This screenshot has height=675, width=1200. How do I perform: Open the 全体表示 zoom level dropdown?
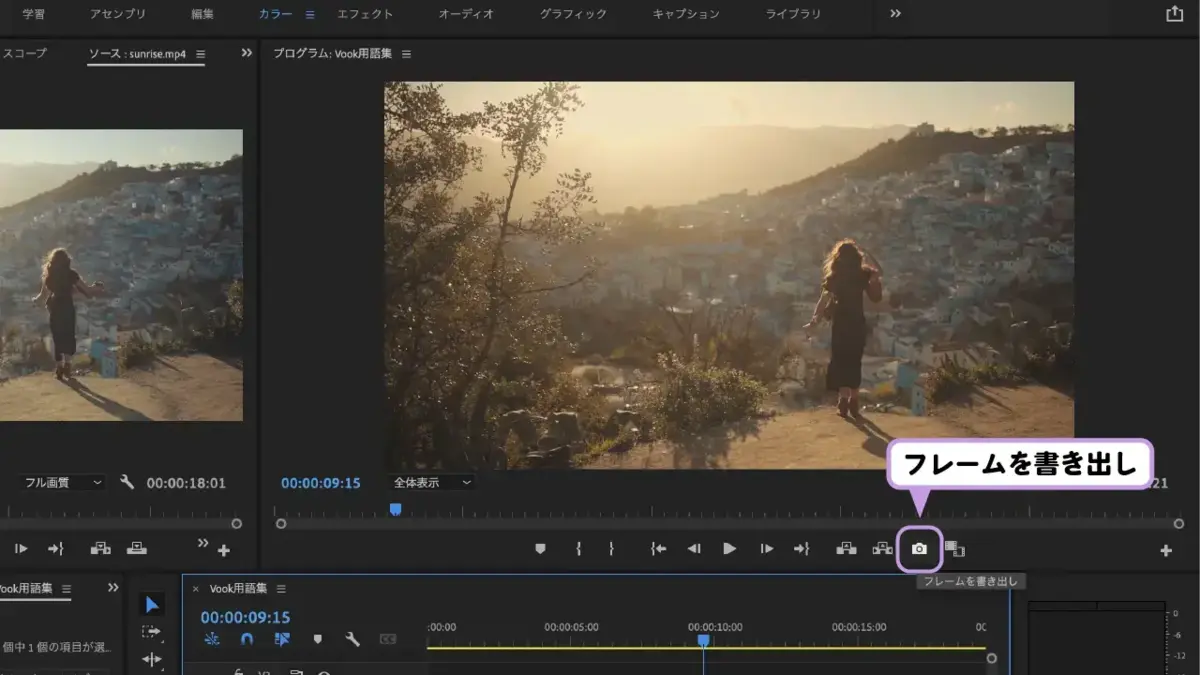point(432,482)
